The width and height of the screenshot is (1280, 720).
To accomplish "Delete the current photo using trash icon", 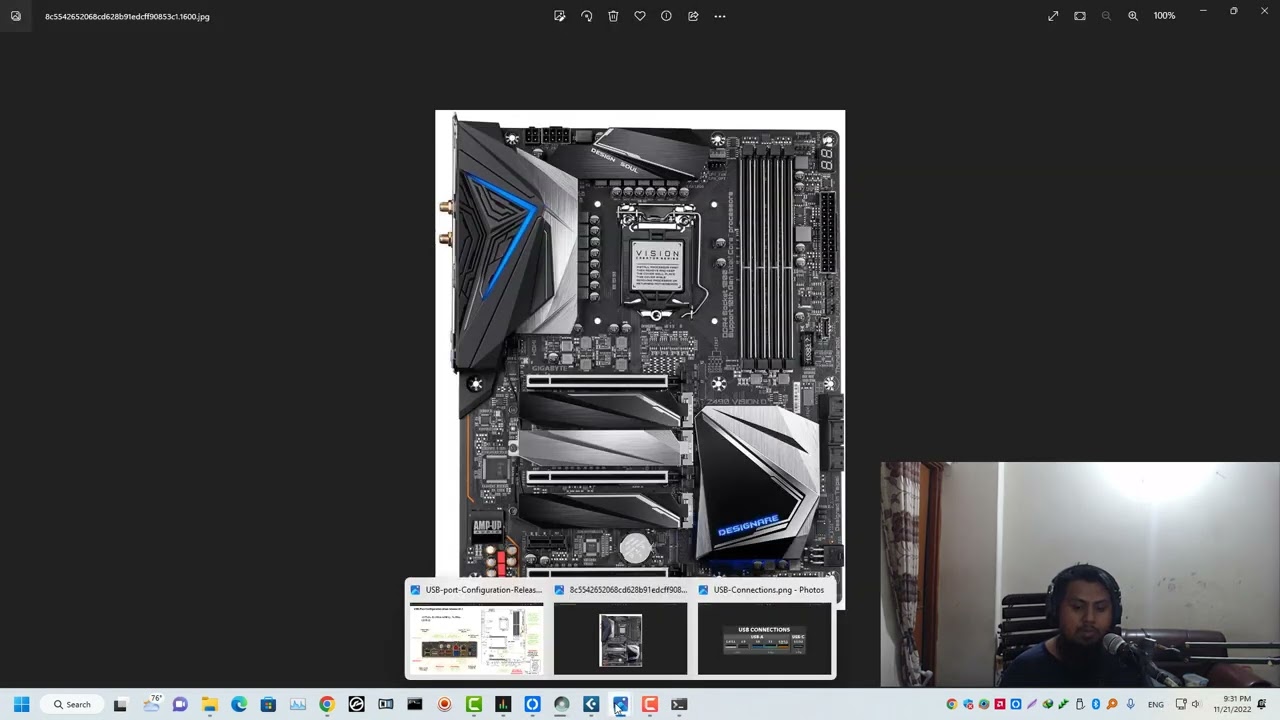I will click(x=613, y=16).
